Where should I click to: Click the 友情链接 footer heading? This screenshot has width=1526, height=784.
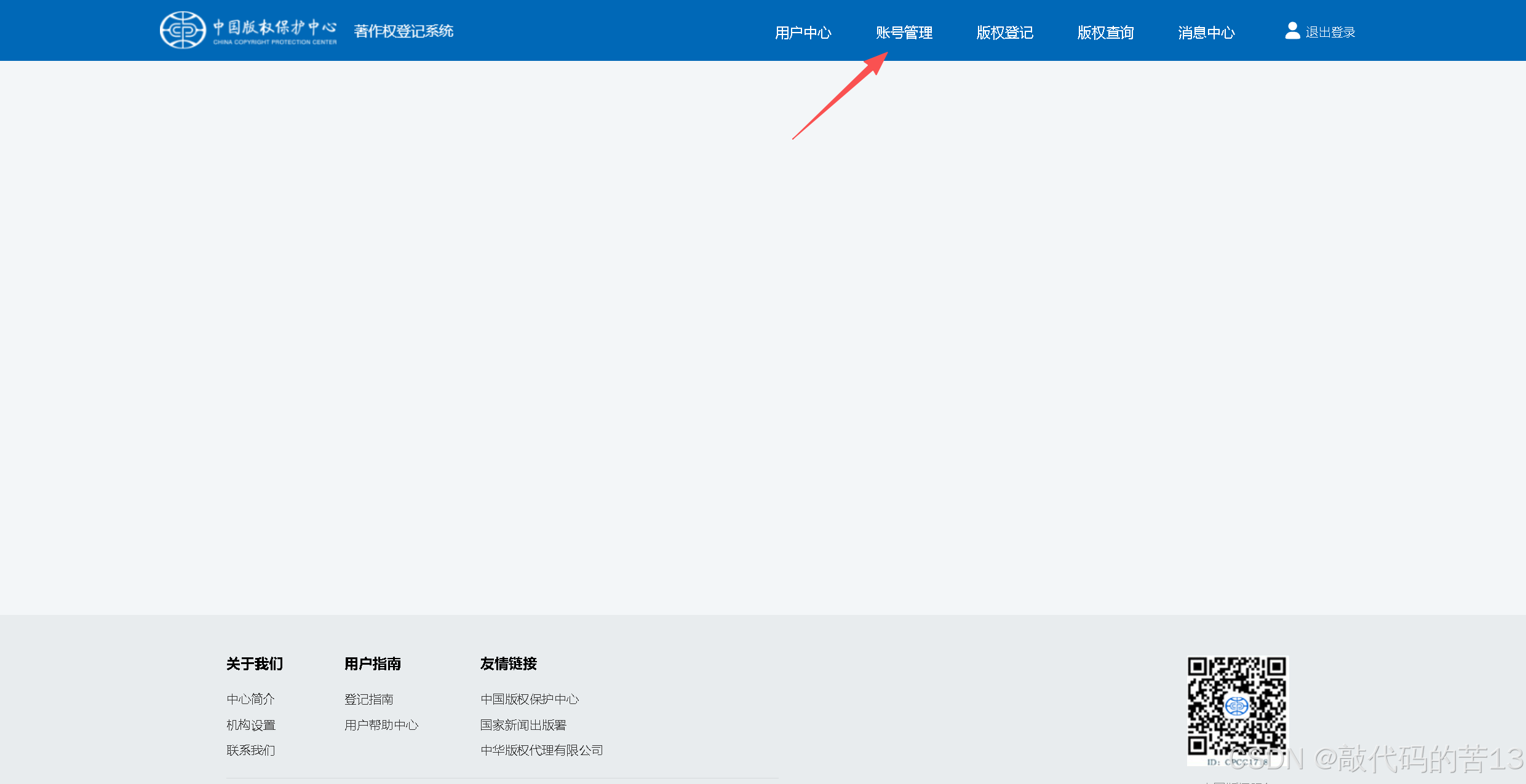coord(508,663)
